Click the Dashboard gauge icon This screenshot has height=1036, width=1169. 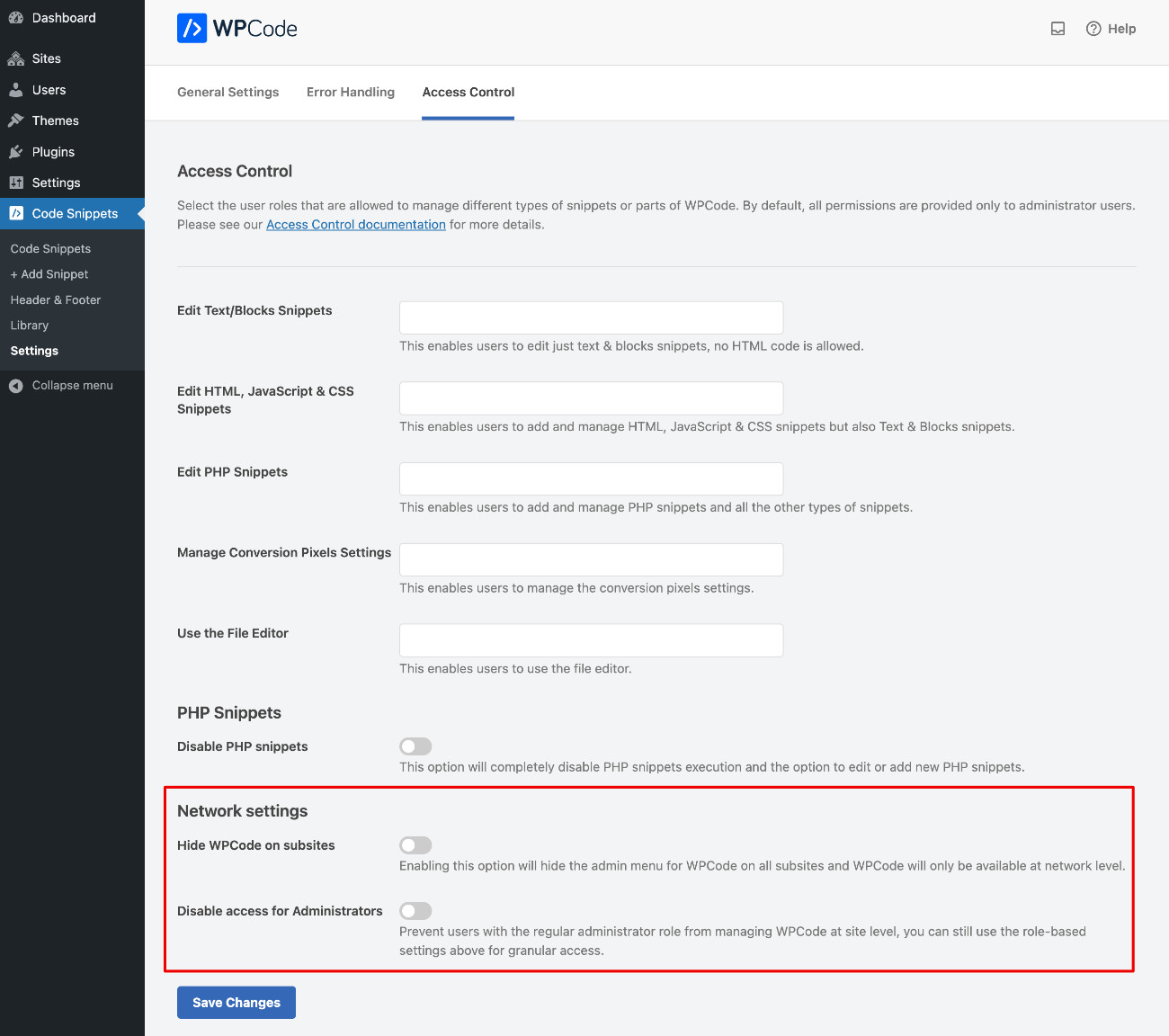(x=16, y=18)
